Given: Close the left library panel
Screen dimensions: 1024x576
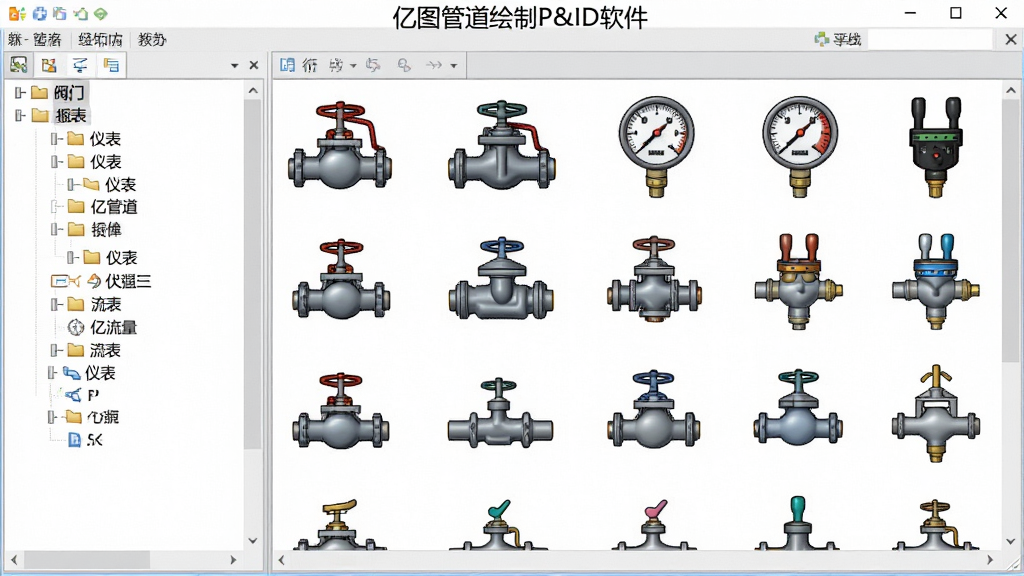Looking at the screenshot, I should coord(254,65).
